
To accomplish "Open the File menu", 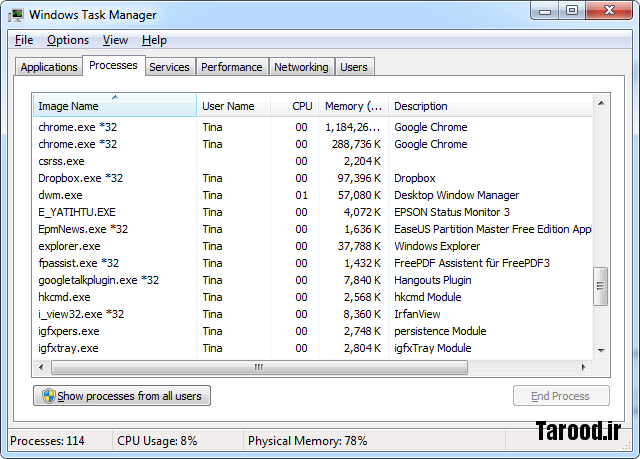I will click(x=24, y=40).
